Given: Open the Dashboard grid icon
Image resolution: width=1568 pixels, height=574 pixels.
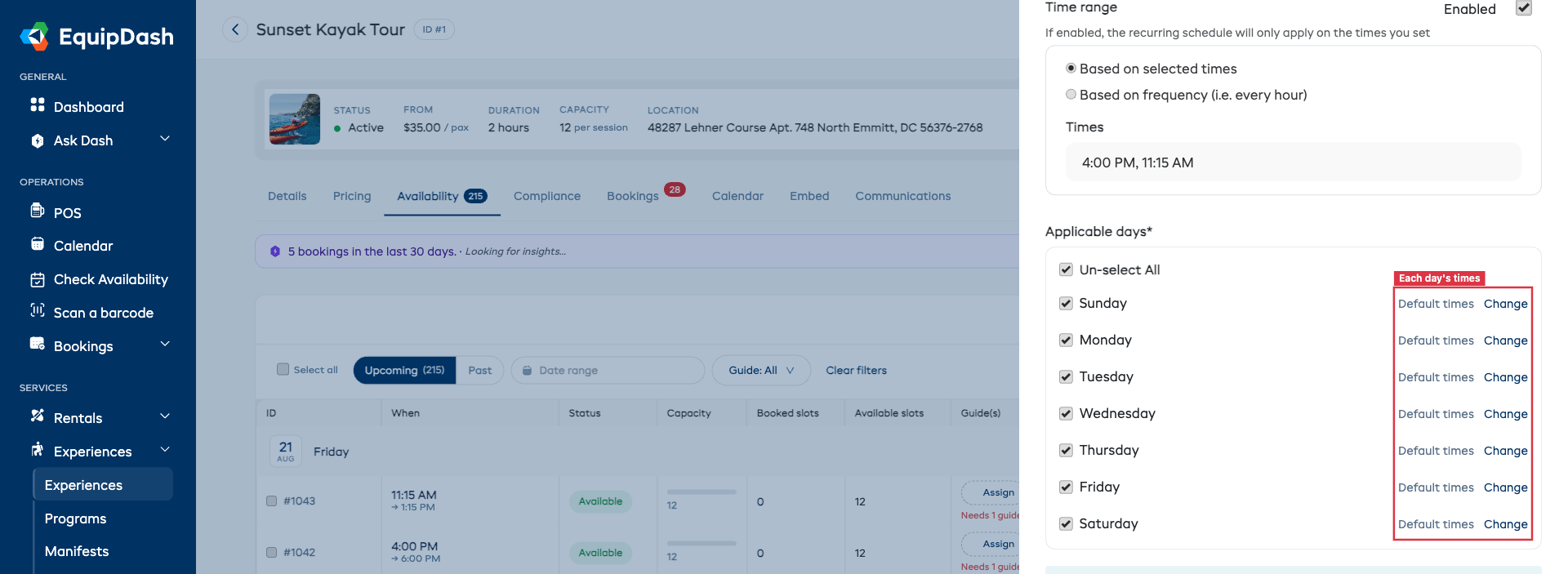Looking at the screenshot, I should (38, 105).
